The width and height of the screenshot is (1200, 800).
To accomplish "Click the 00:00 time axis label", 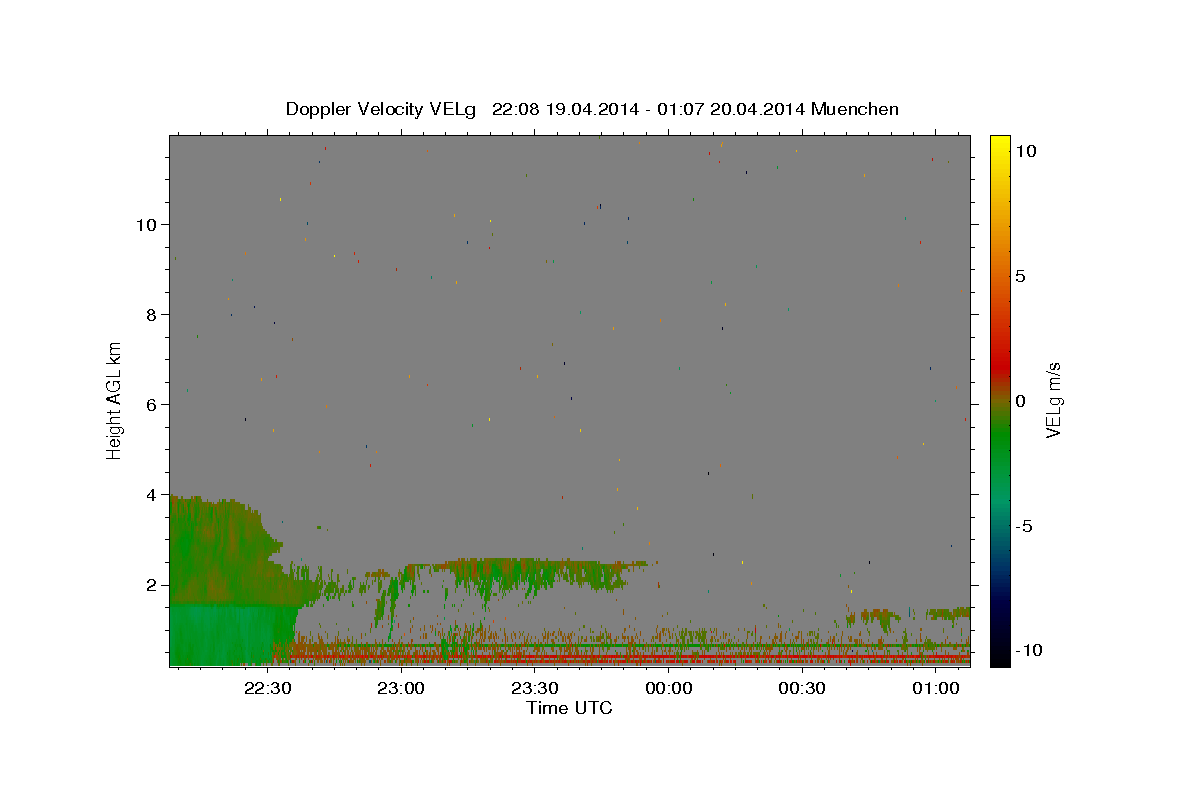I will click(x=669, y=689).
